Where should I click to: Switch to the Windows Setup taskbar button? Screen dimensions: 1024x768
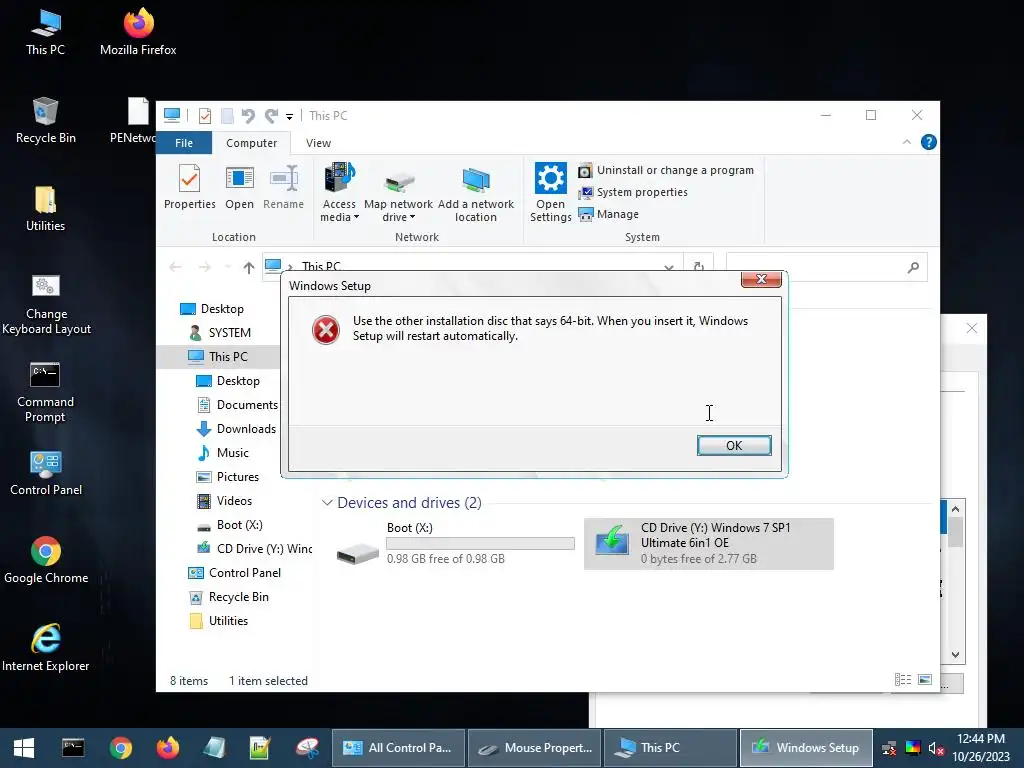(805, 748)
